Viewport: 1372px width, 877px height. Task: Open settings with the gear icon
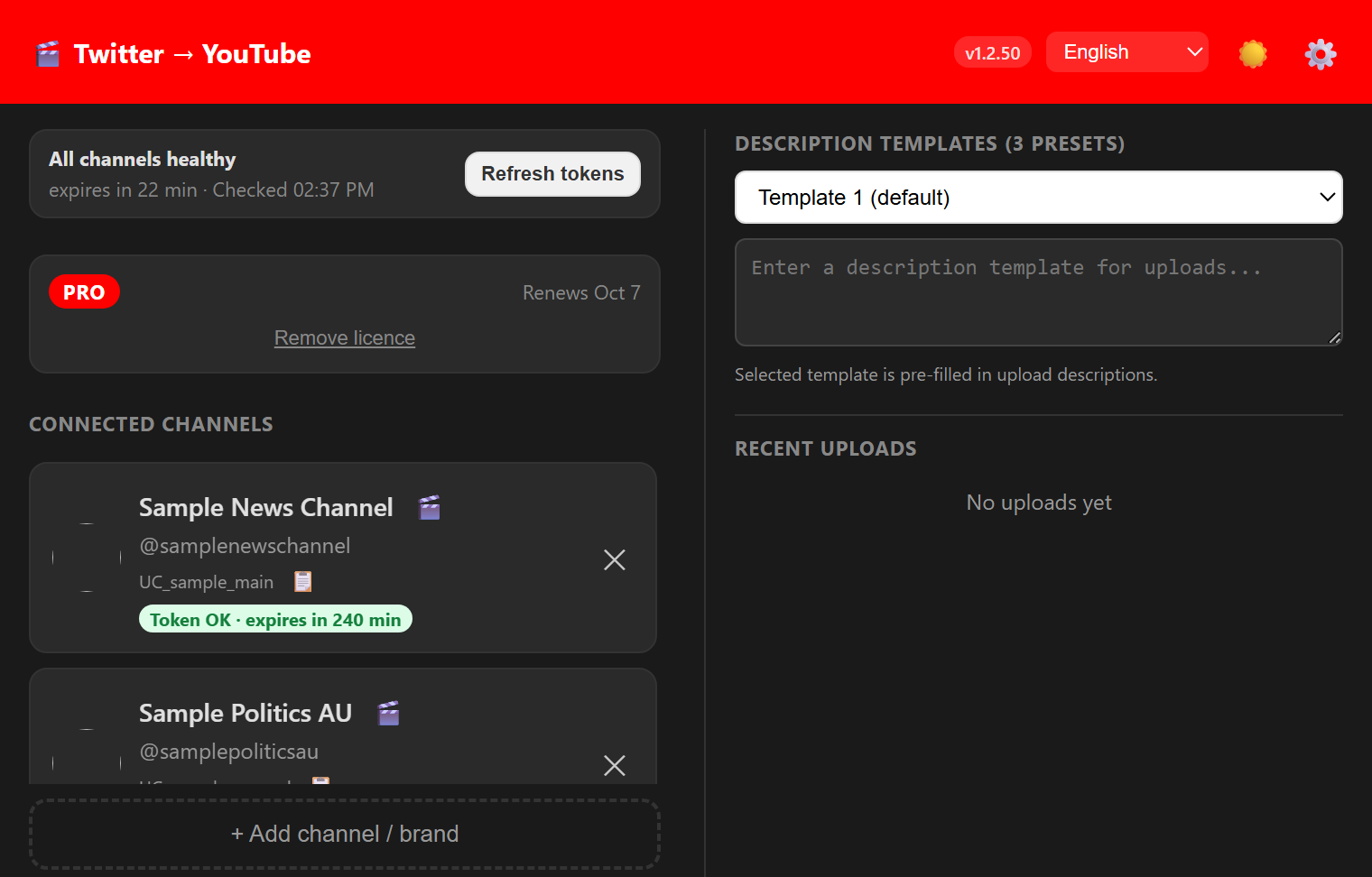[1321, 54]
